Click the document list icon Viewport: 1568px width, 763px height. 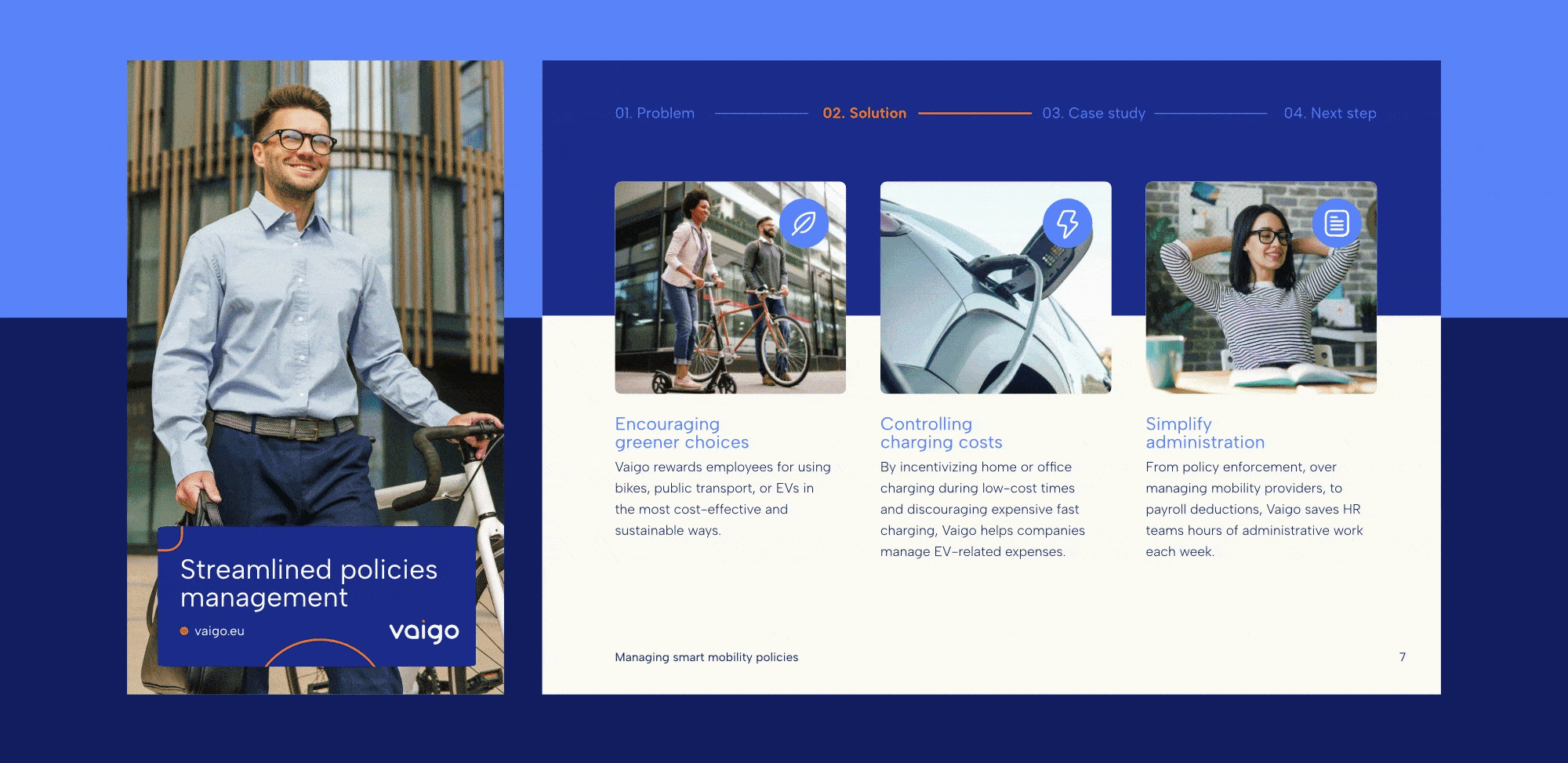pyautogui.click(x=1336, y=223)
